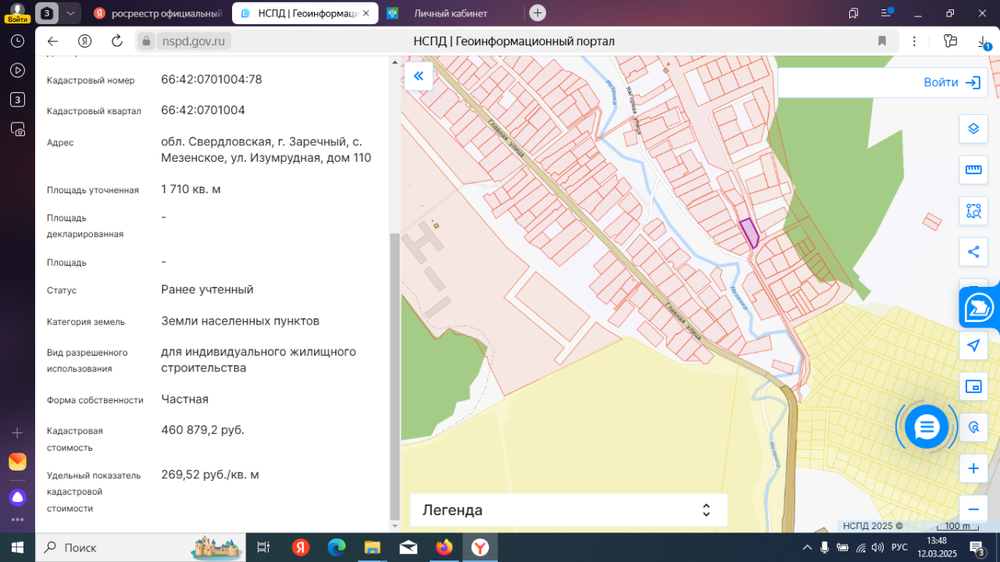Click the sidebar account Войти avatar

click(x=17, y=13)
